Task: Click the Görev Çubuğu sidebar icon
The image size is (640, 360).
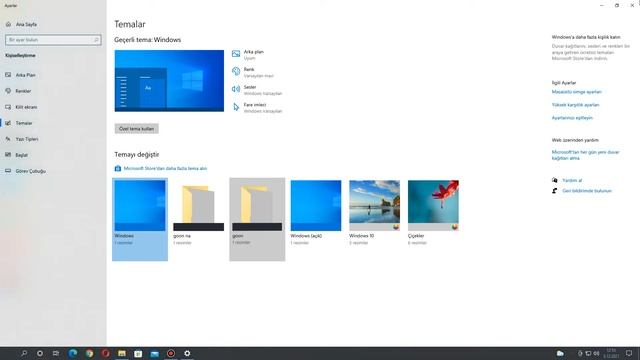Action: pyautogui.click(x=8, y=171)
